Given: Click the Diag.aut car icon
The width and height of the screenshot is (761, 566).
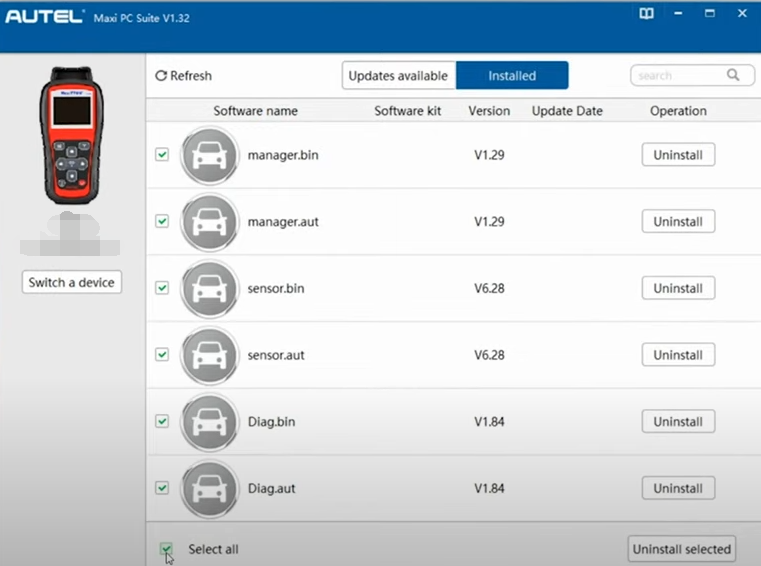Looking at the screenshot, I should click(209, 489).
